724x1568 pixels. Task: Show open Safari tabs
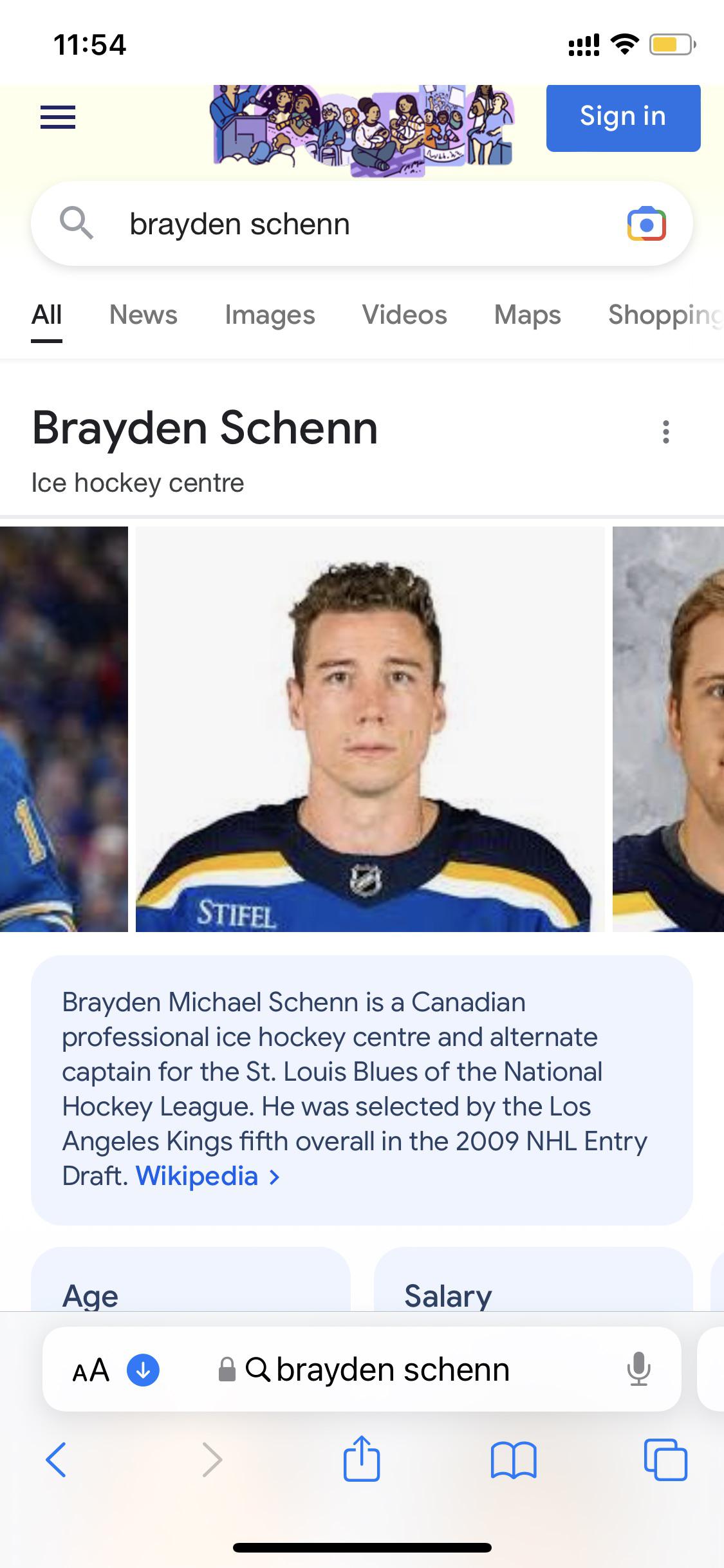point(665,1459)
